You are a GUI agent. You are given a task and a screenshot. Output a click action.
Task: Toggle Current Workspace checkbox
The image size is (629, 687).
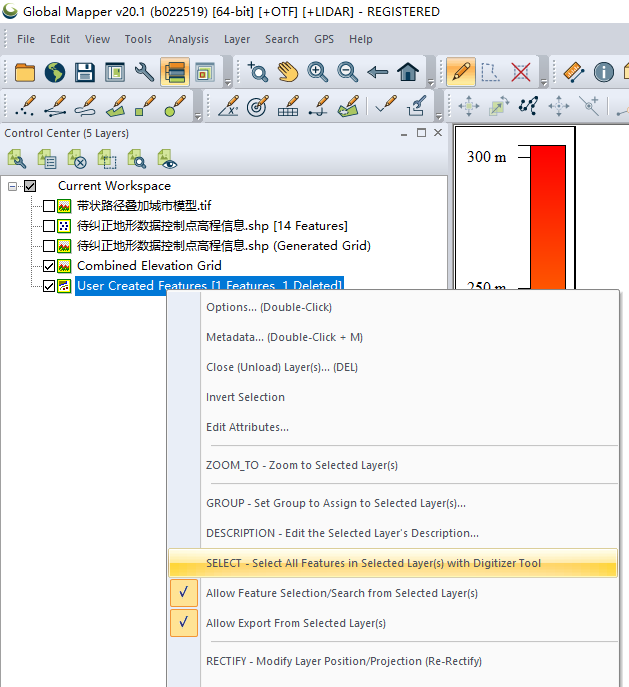(x=30, y=186)
